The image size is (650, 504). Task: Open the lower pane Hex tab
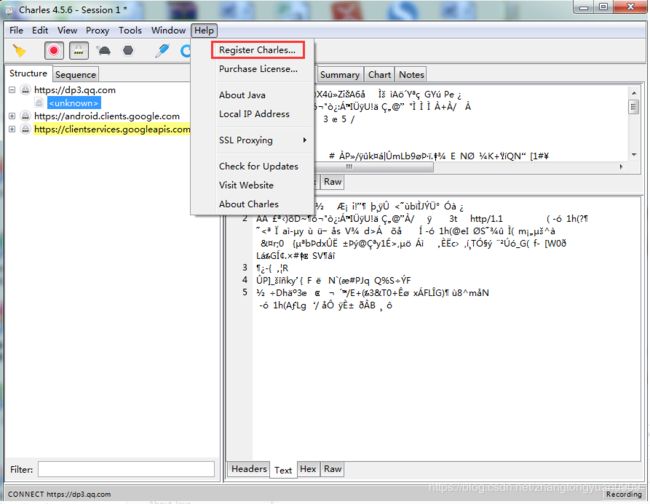(308, 469)
